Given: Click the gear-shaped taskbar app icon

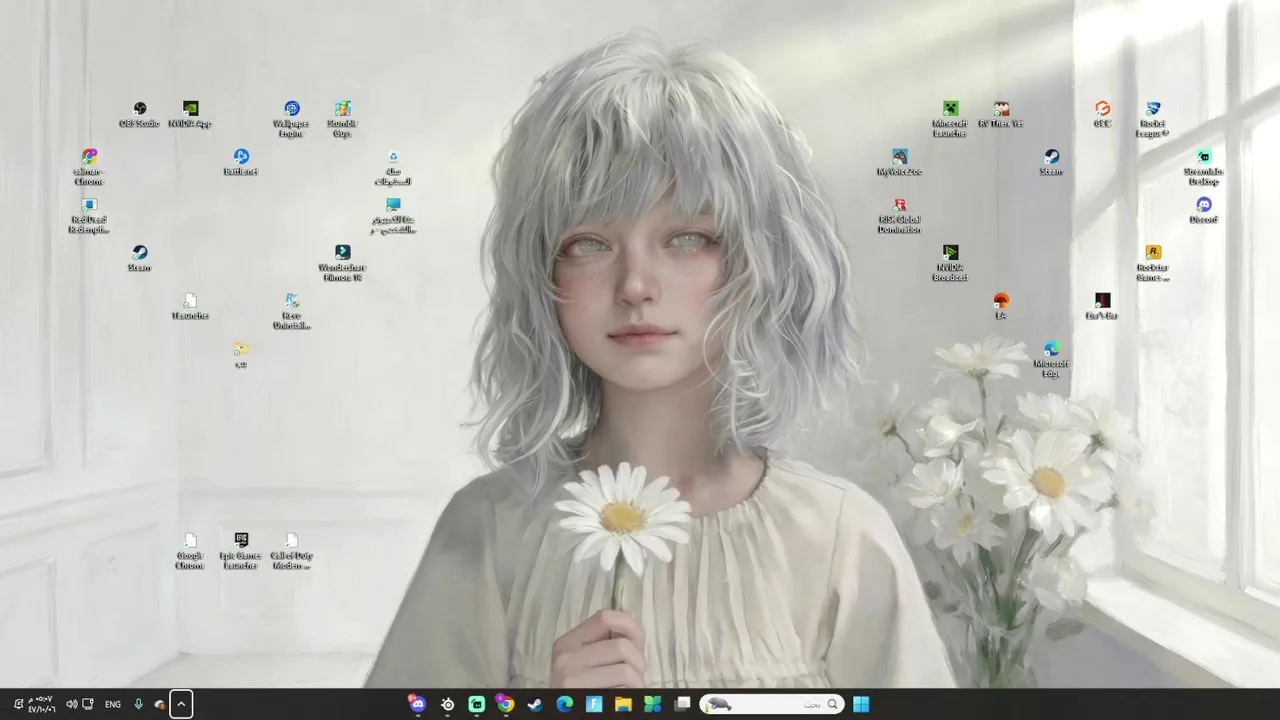Looking at the screenshot, I should click(447, 704).
